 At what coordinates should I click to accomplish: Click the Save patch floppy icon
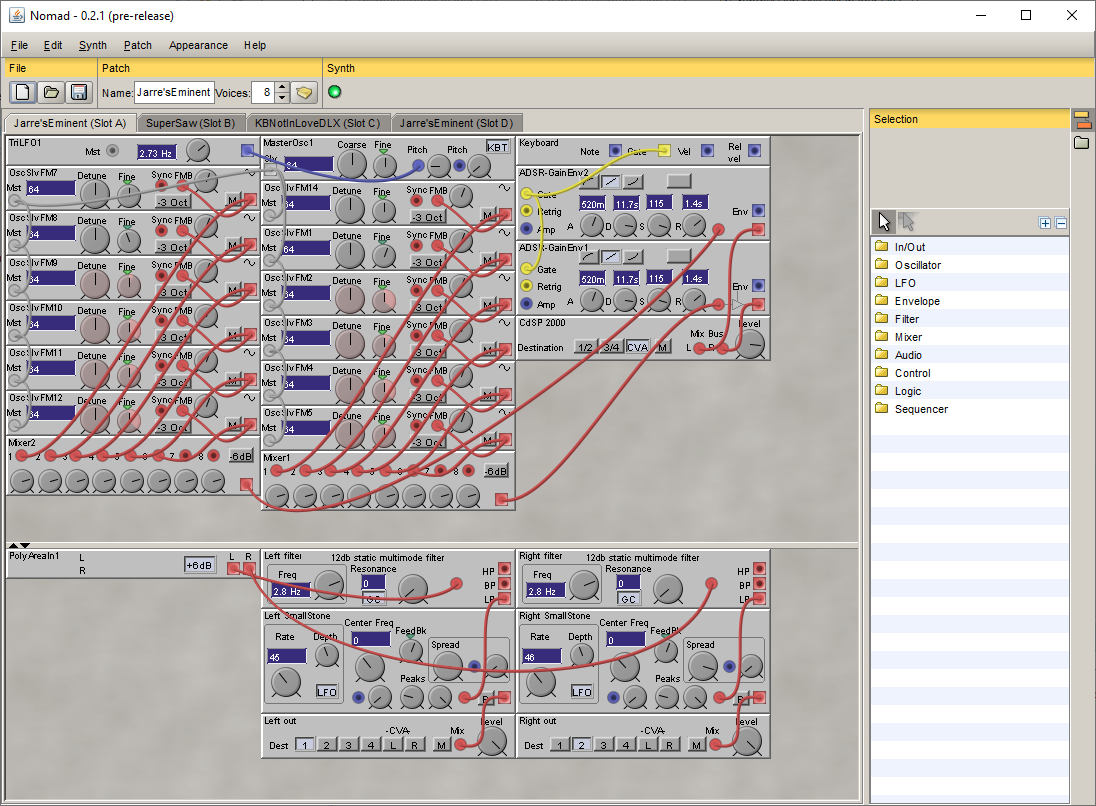[78, 93]
